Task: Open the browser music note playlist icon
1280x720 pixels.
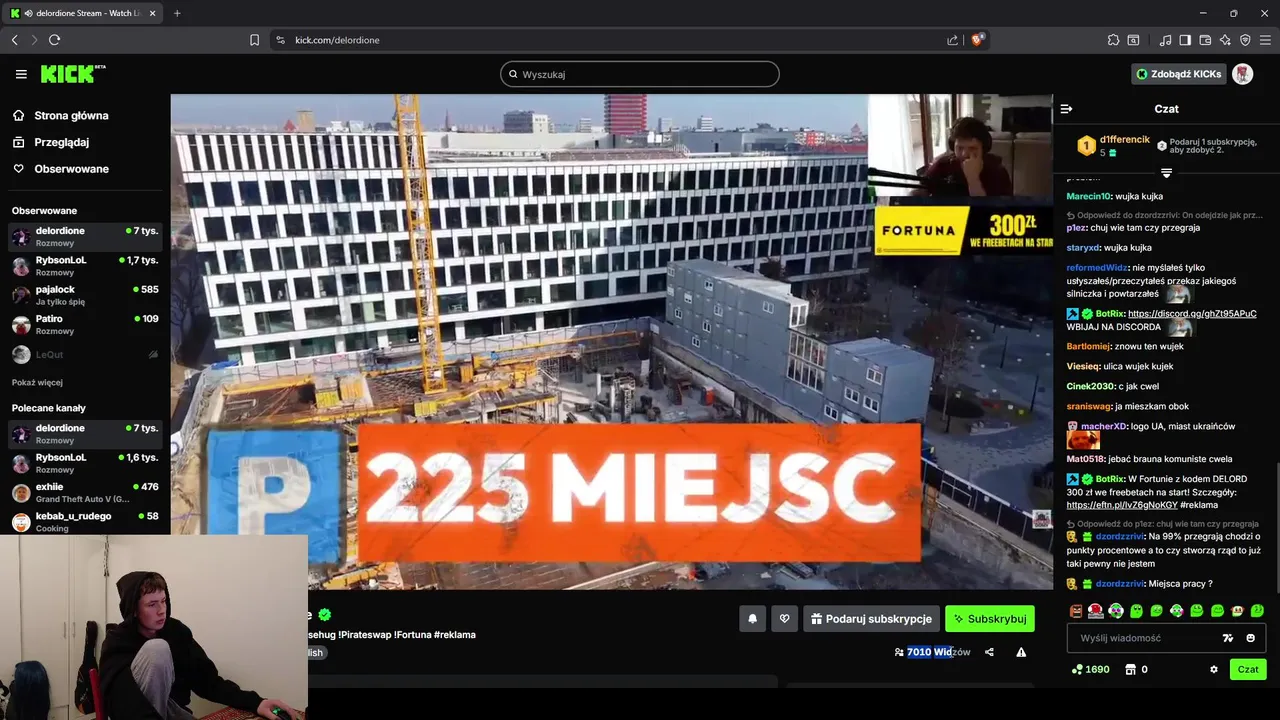Action: click(1165, 40)
